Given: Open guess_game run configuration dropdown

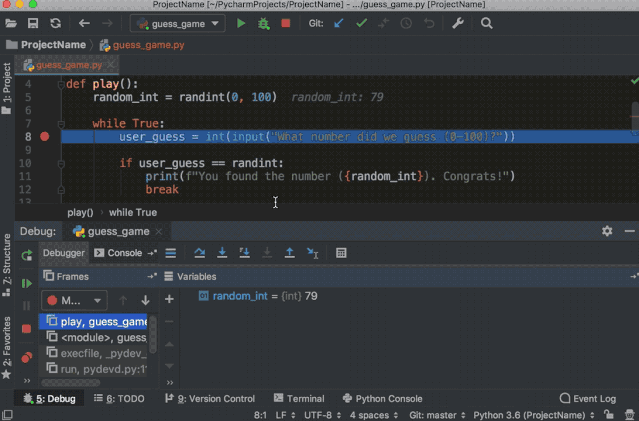Looking at the screenshot, I should (x=177, y=24).
